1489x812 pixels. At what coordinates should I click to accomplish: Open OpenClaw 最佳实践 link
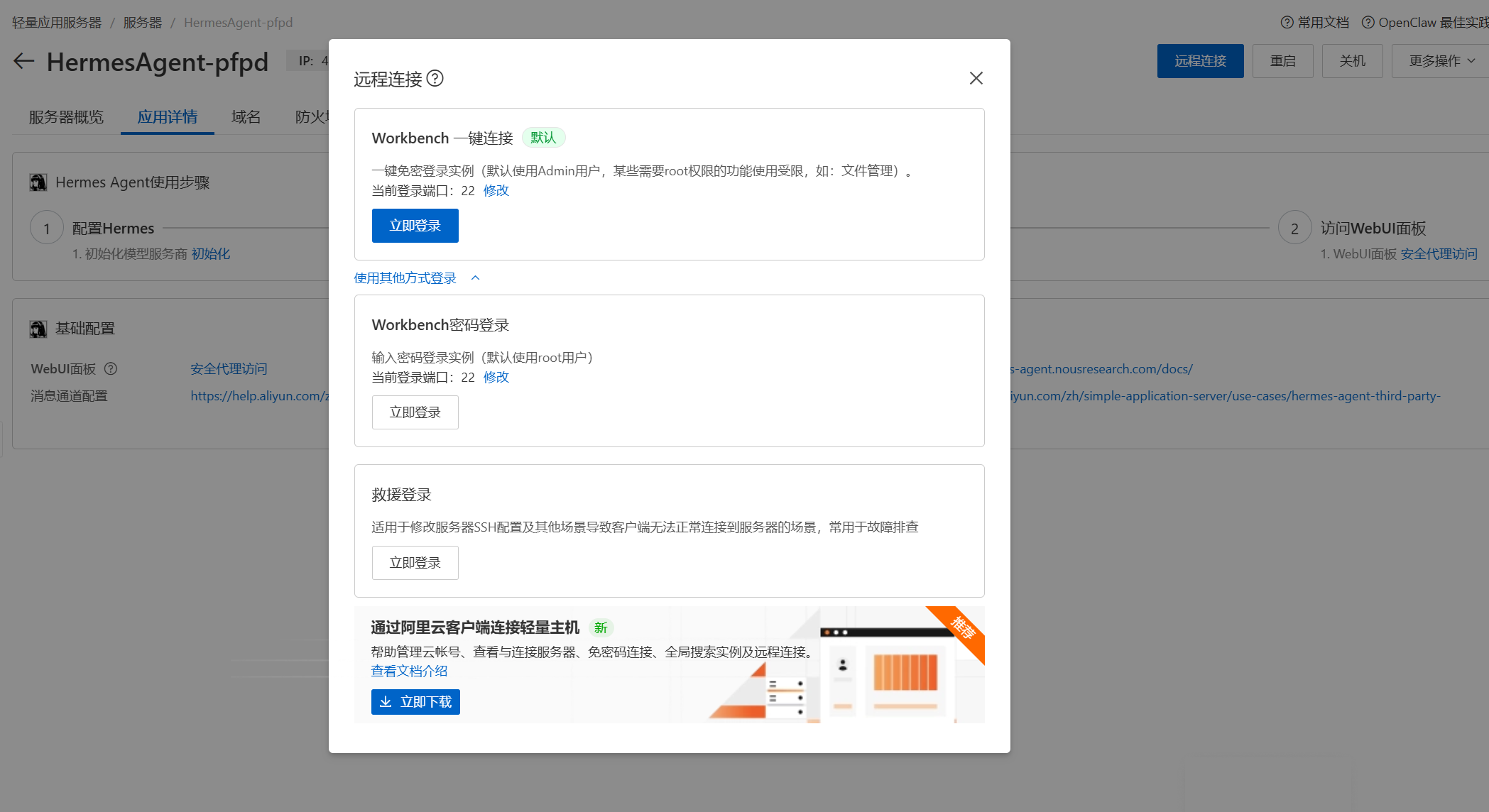tap(1433, 23)
